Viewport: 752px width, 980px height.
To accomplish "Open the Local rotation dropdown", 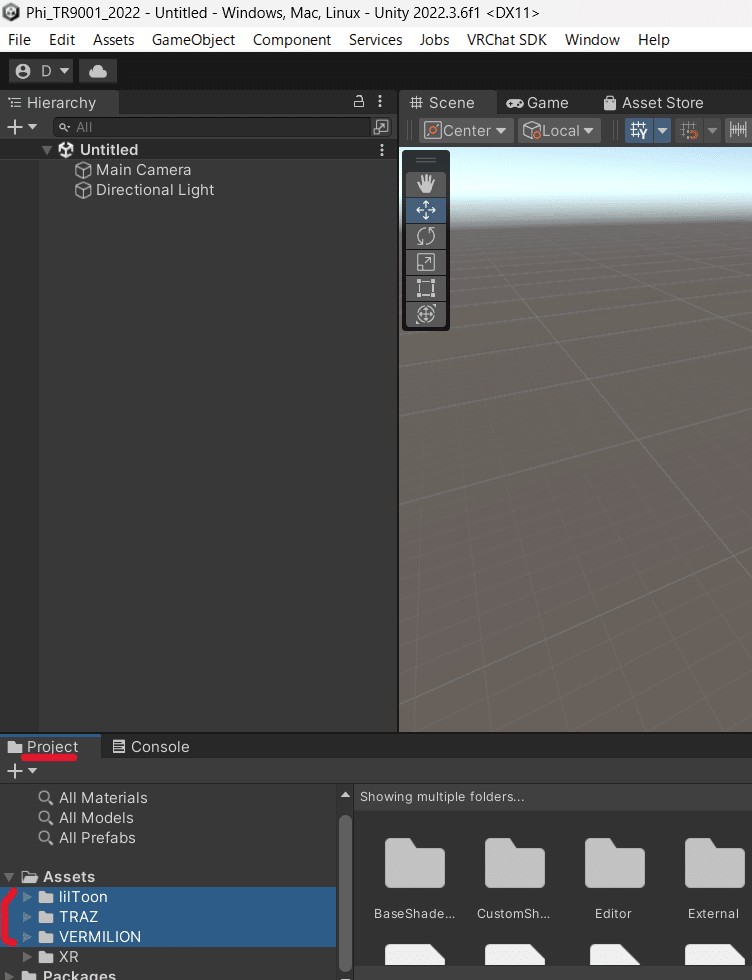I will (559, 131).
